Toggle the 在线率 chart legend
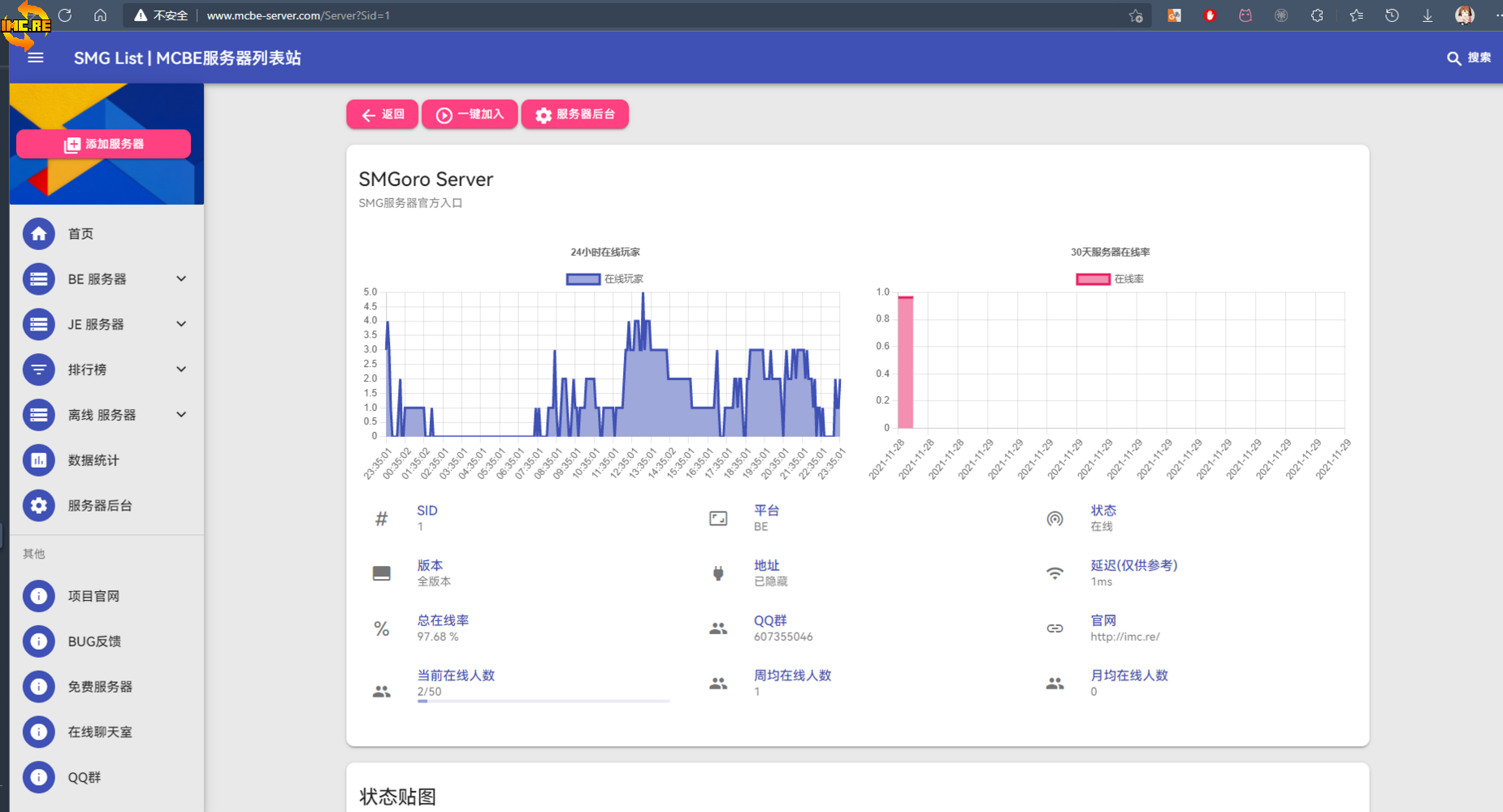This screenshot has height=812, width=1503. coord(1110,279)
